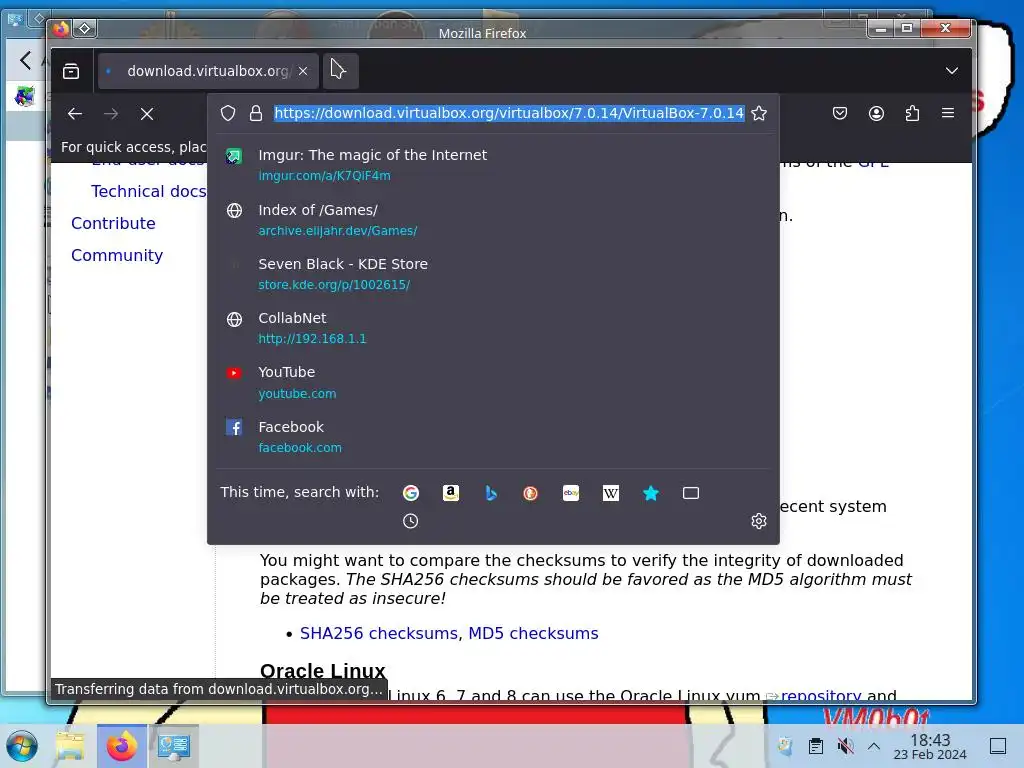This screenshot has height=768, width=1024.
Task: Click the Firefox taskbar icon
Action: 121,746
